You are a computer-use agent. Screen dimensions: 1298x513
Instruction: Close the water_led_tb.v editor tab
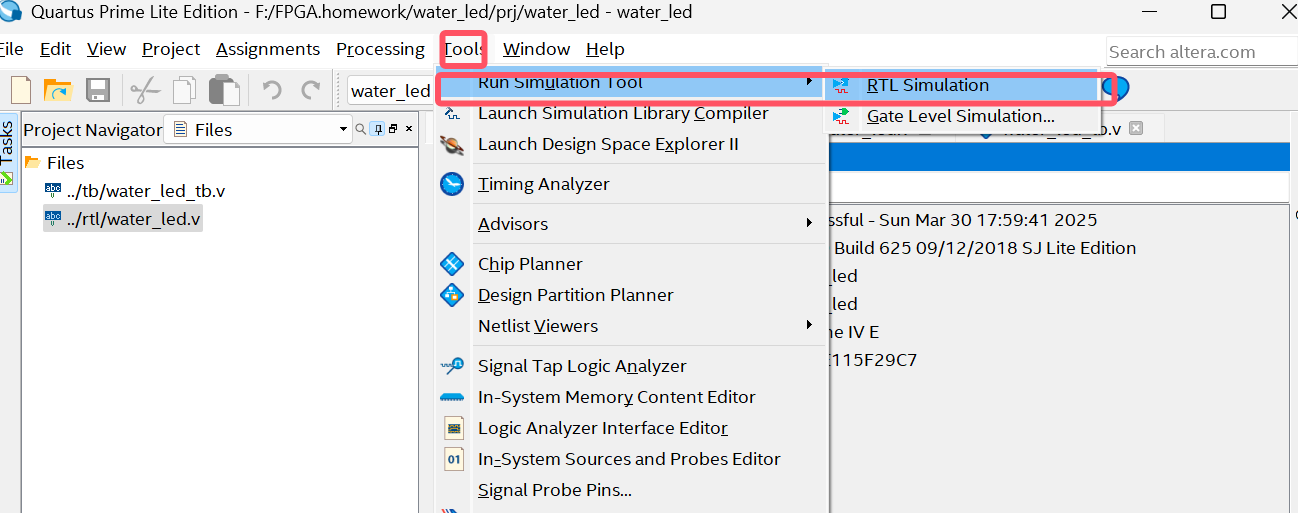pos(1135,128)
